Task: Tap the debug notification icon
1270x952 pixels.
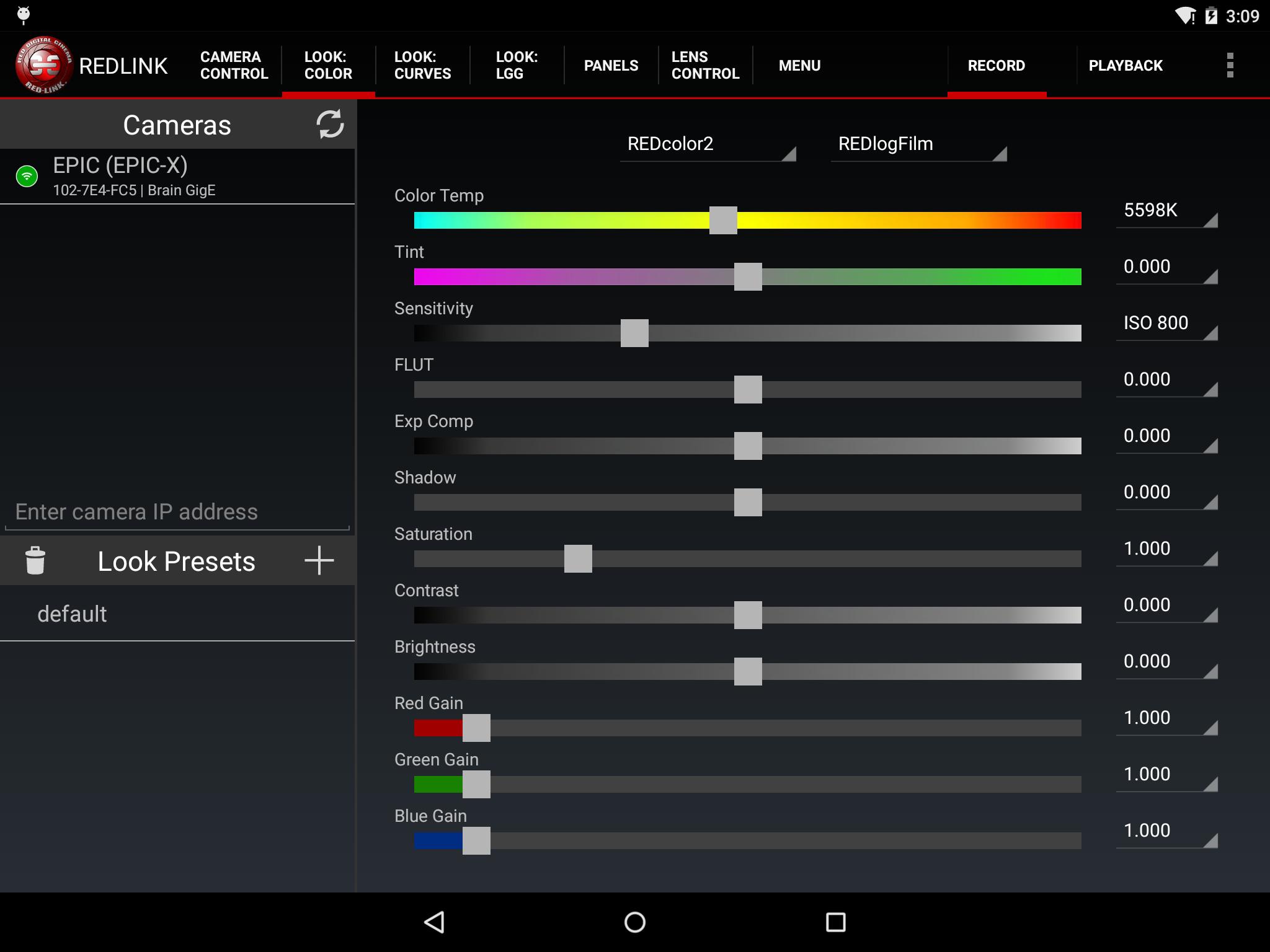Action: click(23, 15)
